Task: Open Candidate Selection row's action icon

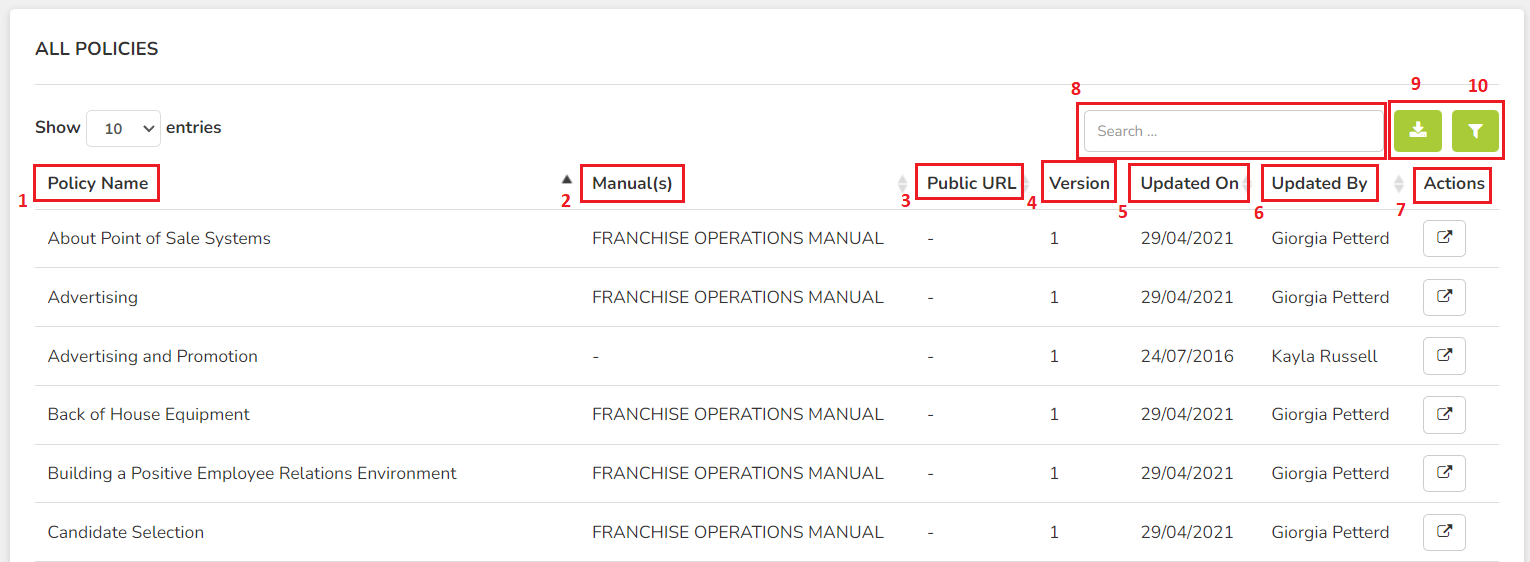Action: [x=1444, y=532]
